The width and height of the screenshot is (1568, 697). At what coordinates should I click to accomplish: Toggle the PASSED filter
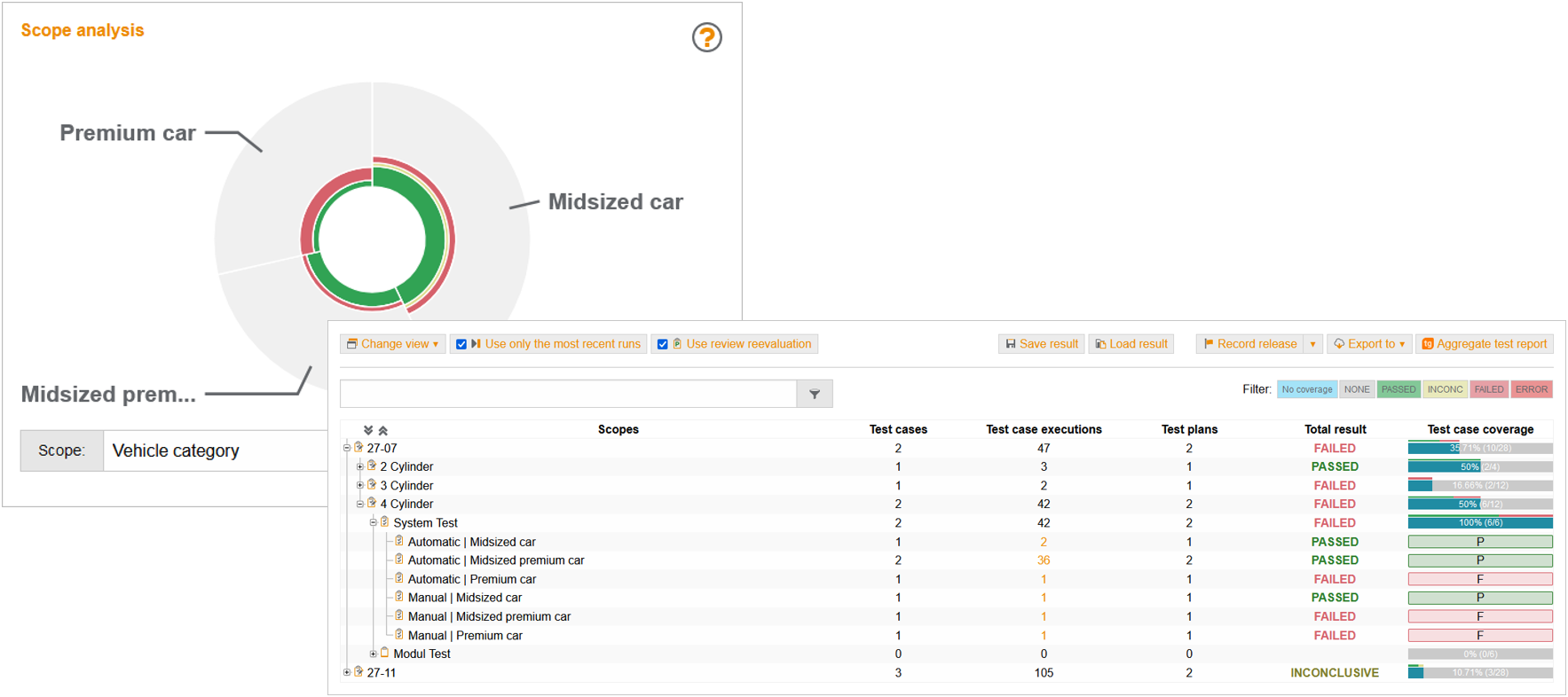(x=1398, y=389)
